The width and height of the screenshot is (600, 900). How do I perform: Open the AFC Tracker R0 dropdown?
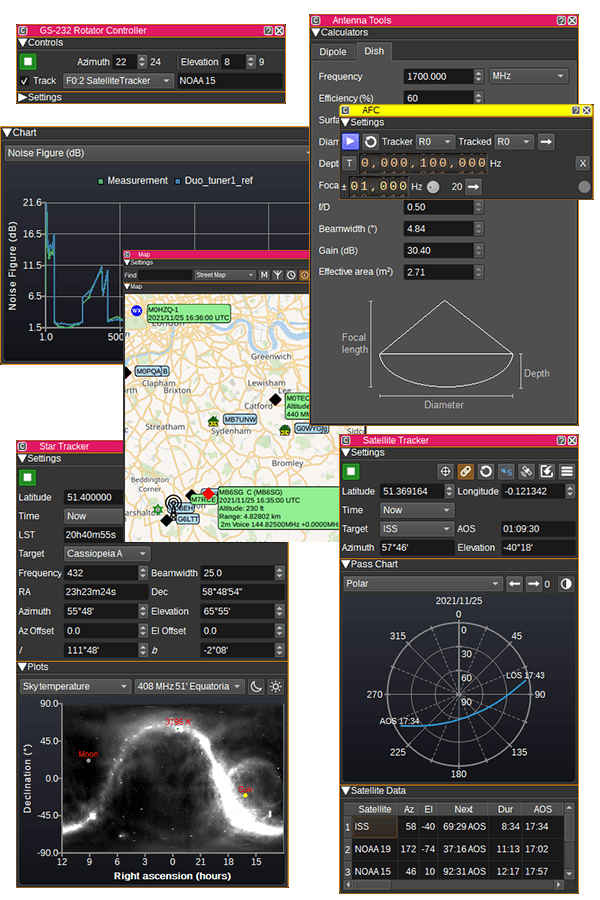[x=435, y=142]
